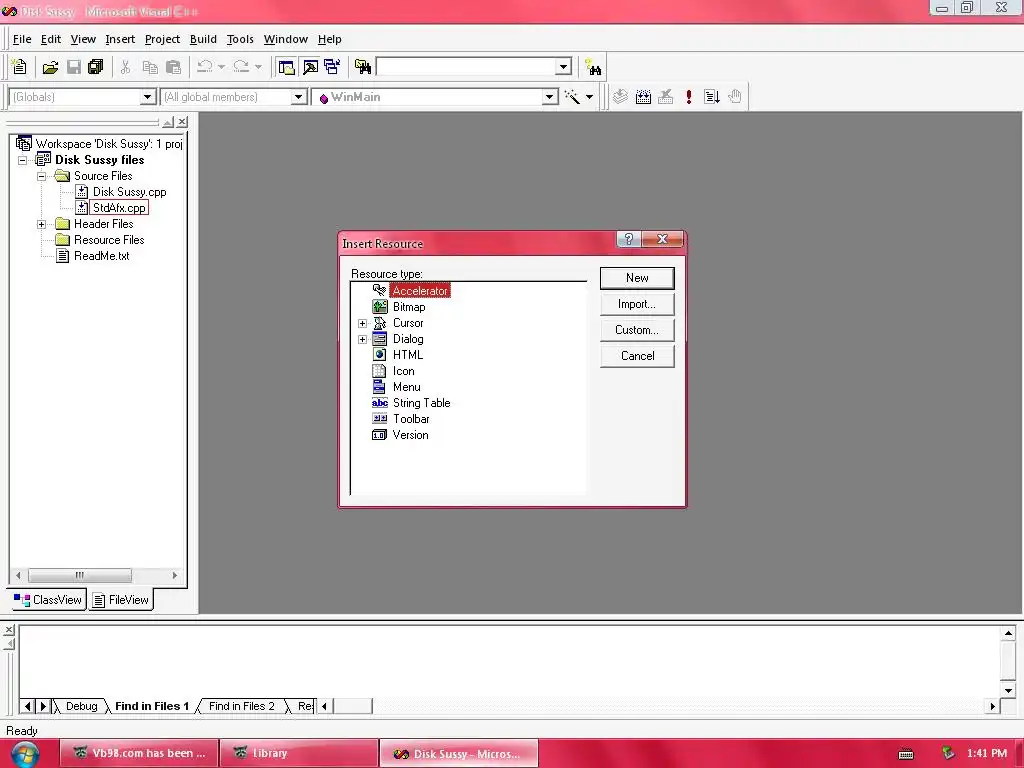Click the Go debug icon
The width and height of the screenshot is (1024, 768).
711,97
